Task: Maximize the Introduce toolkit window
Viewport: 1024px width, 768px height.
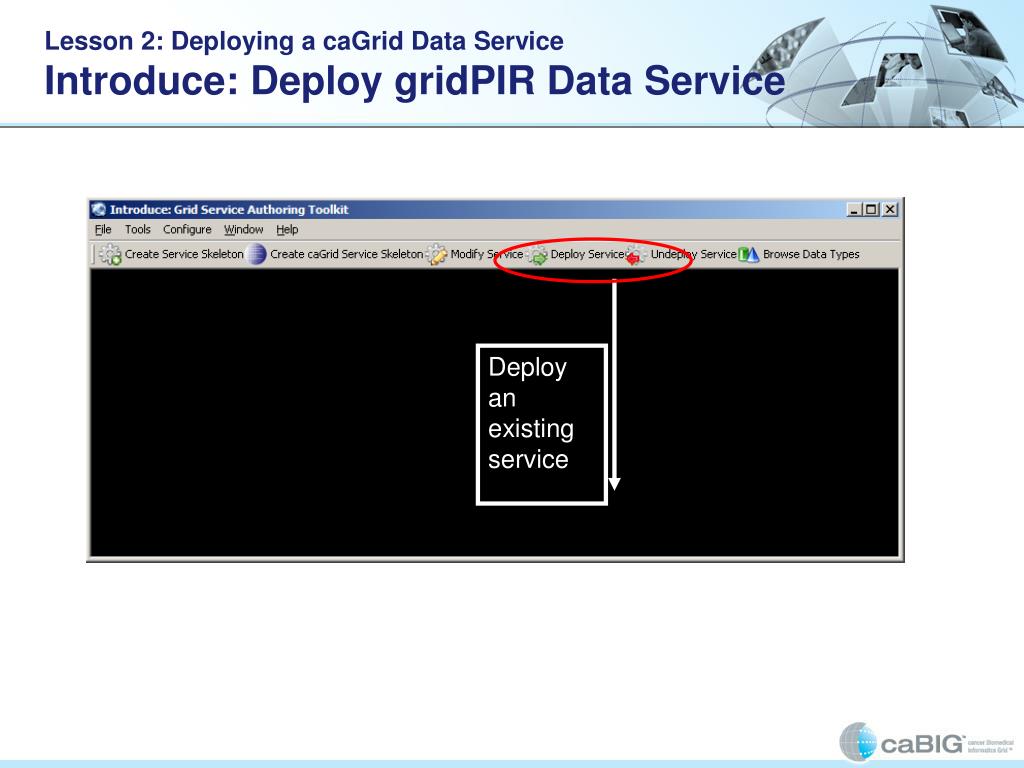Action: click(871, 210)
